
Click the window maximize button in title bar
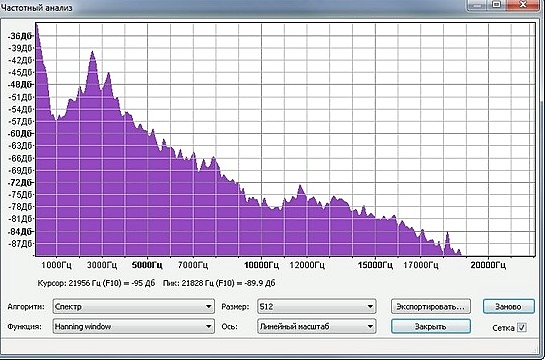click(497, 5)
